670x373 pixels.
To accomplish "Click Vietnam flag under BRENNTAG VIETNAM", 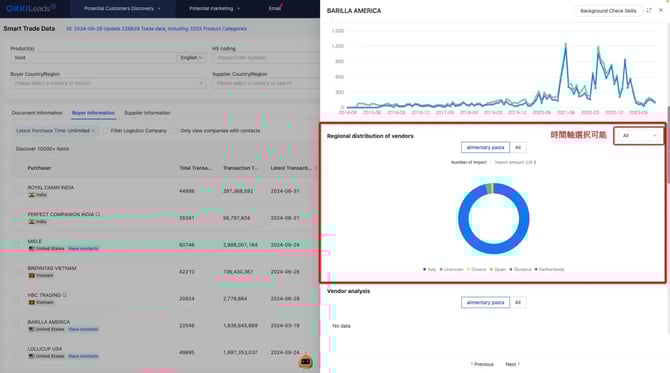I will click(32, 276).
